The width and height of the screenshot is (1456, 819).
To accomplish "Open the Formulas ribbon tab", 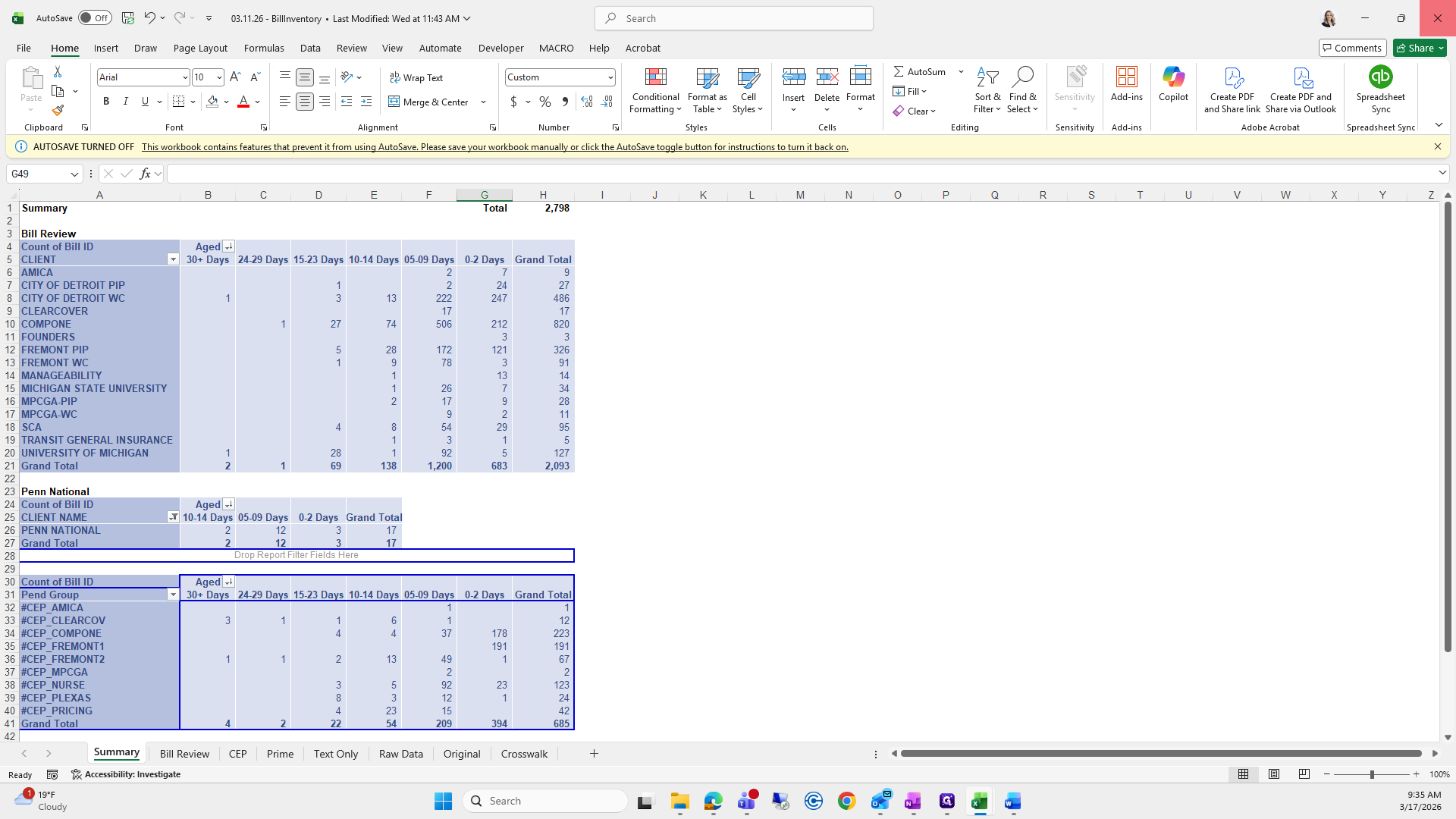I will [264, 48].
